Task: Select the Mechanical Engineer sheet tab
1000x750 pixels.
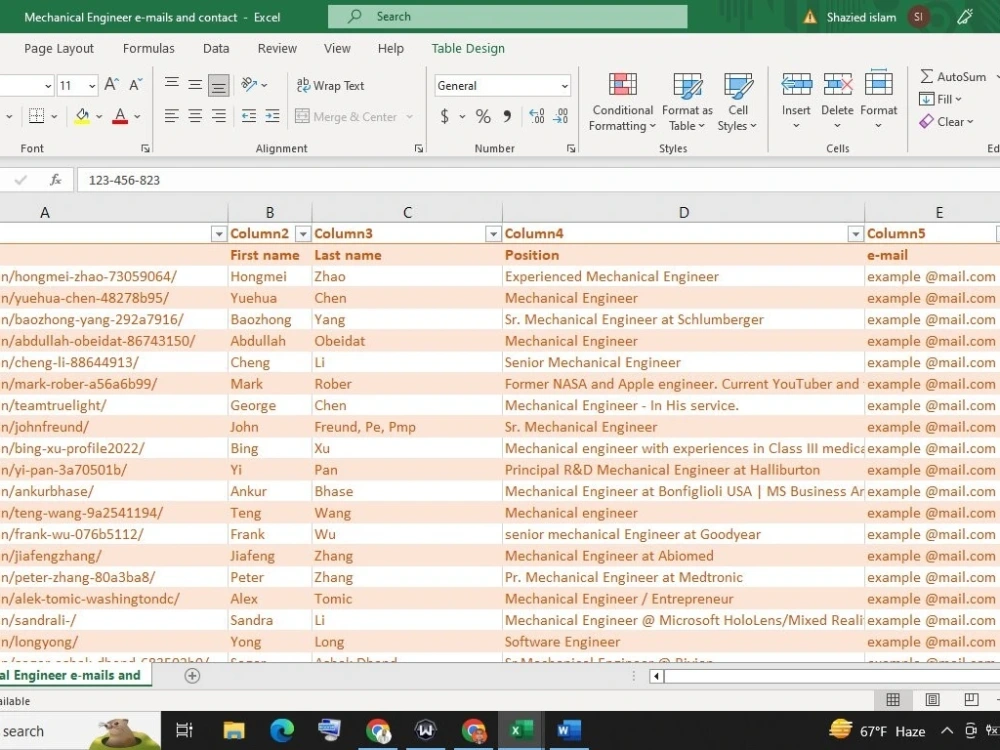Action: pos(75,675)
